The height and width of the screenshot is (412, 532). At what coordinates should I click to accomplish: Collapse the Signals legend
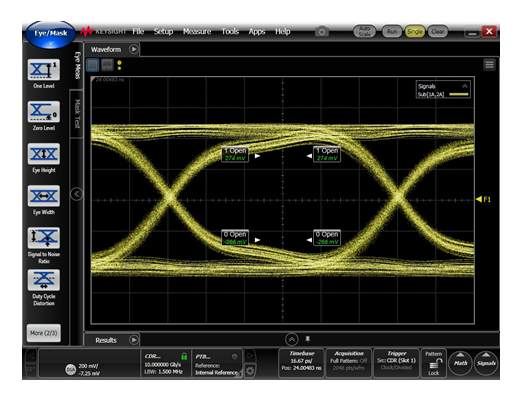pyautogui.click(x=465, y=86)
